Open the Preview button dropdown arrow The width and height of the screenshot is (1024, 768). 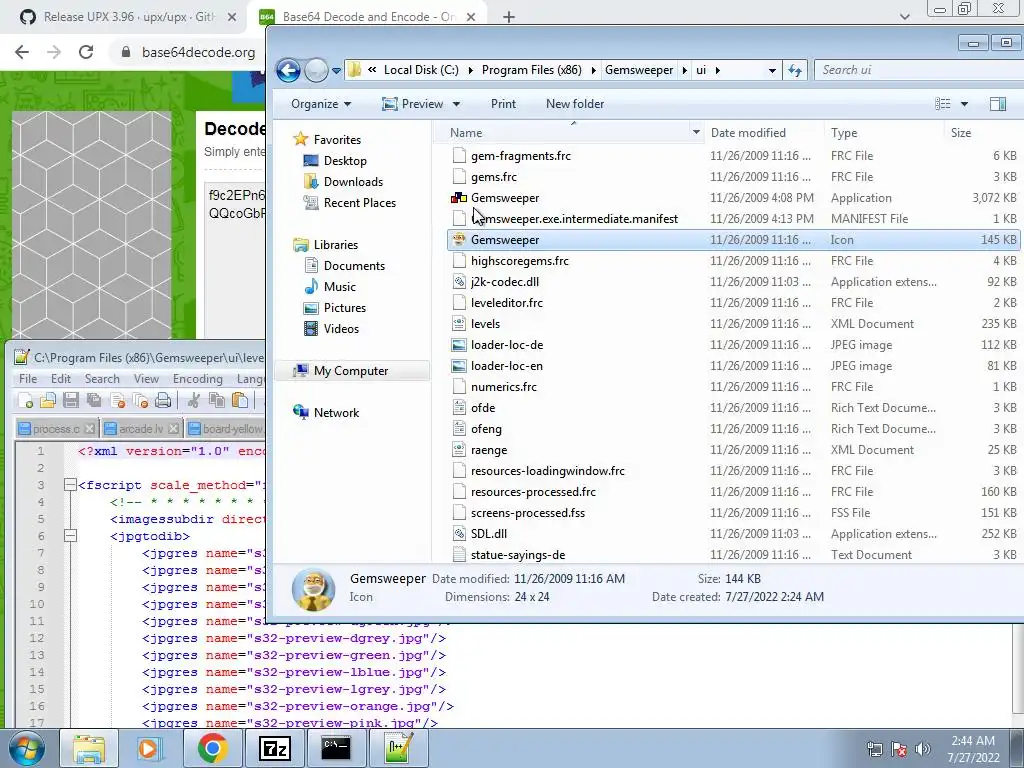456,104
